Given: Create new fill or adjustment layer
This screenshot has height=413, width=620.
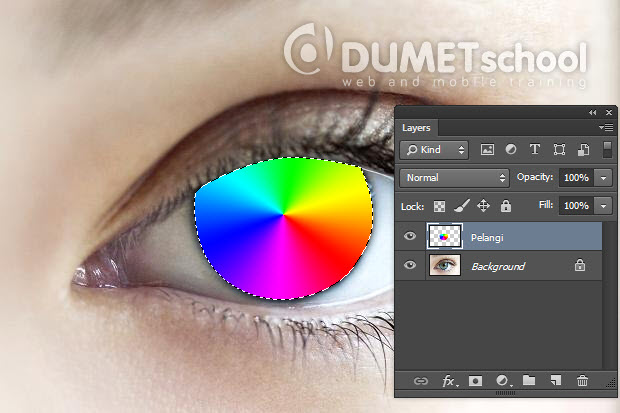Looking at the screenshot, I should coord(503,381).
